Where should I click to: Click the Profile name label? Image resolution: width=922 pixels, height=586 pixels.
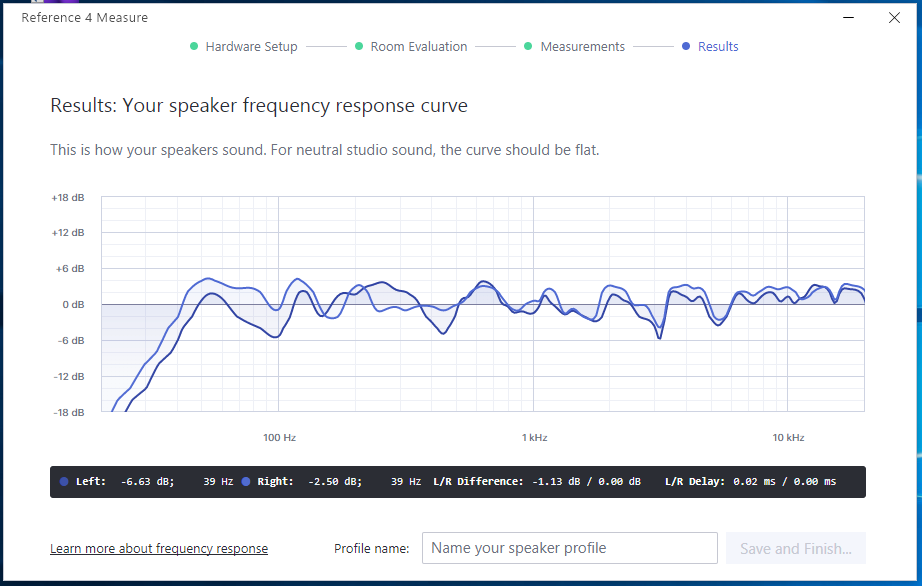[x=372, y=548]
